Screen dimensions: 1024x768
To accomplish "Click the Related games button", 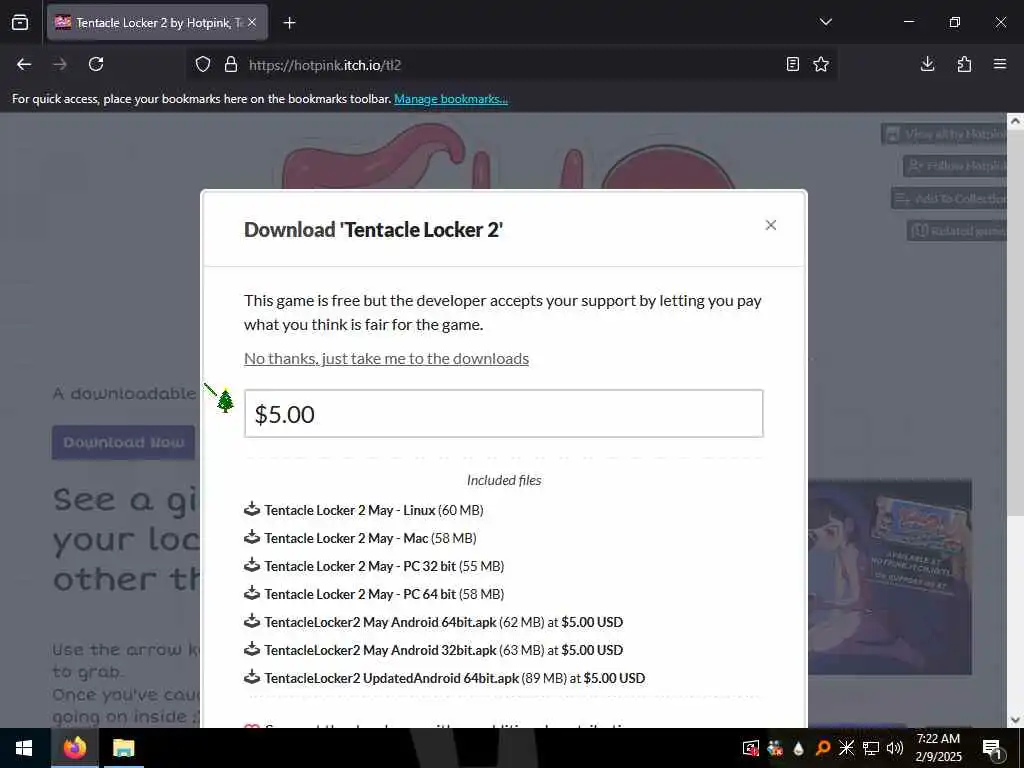I will tap(957, 231).
